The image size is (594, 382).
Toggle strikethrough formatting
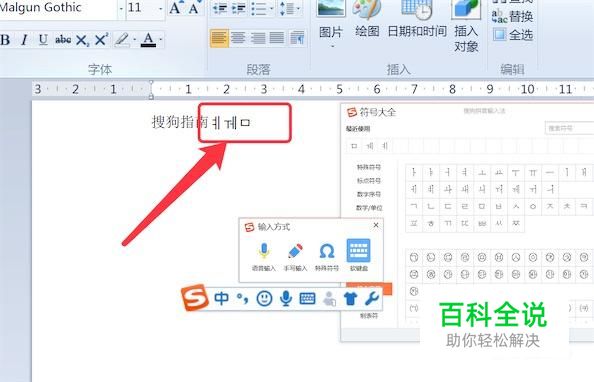[63, 39]
